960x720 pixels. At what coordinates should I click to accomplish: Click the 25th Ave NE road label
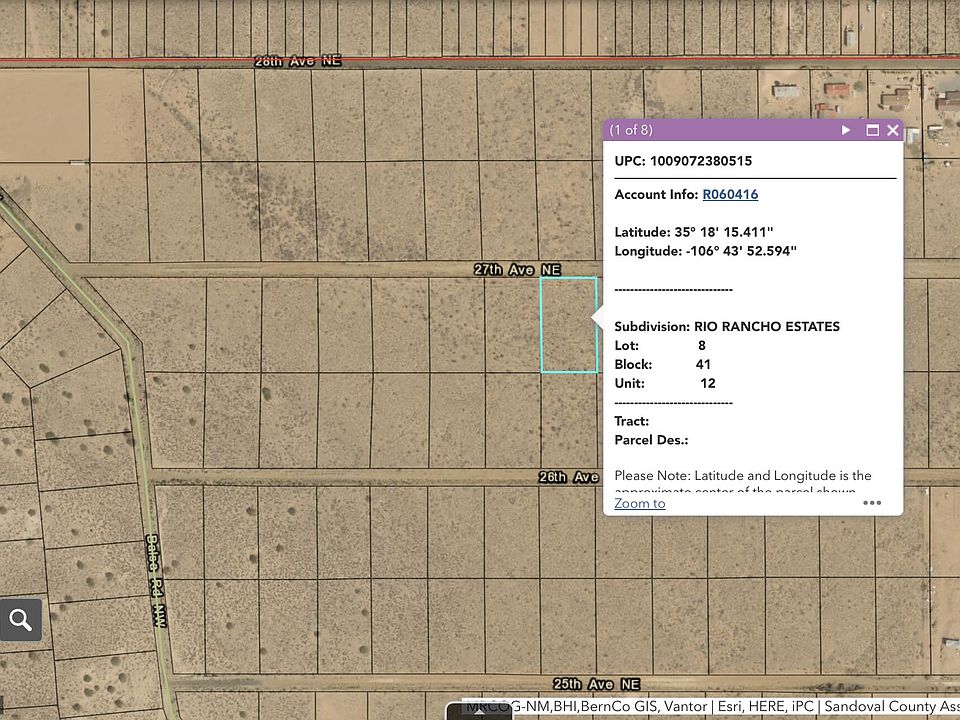click(x=596, y=684)
